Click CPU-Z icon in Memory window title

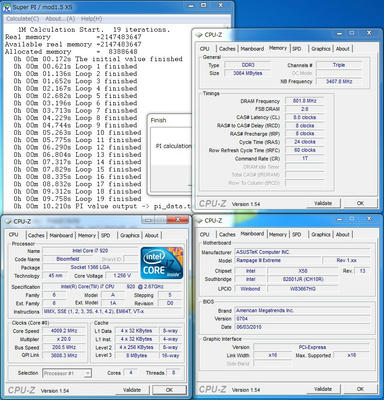coord(199,35)
